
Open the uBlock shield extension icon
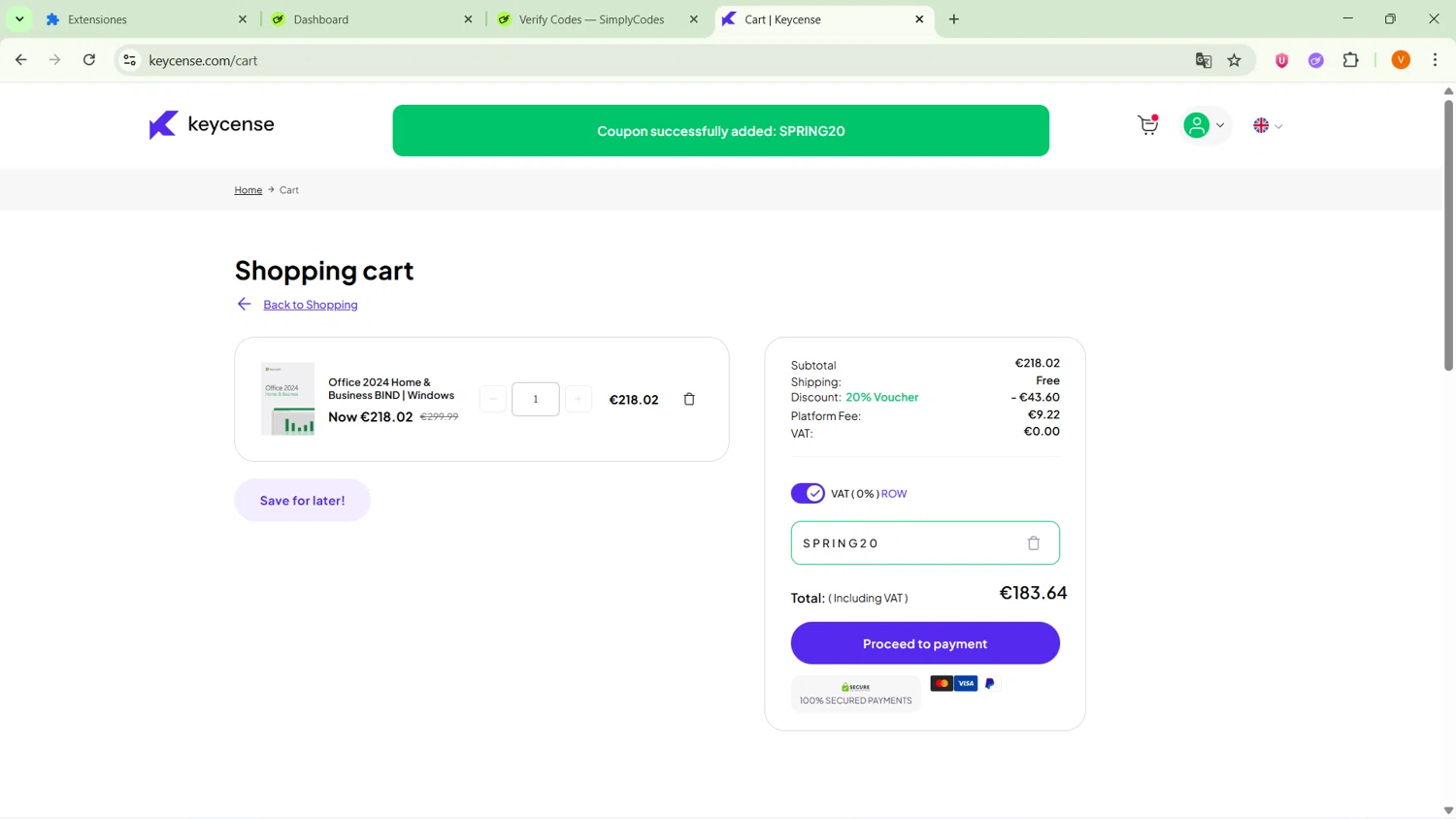(x=1281, y=60)
